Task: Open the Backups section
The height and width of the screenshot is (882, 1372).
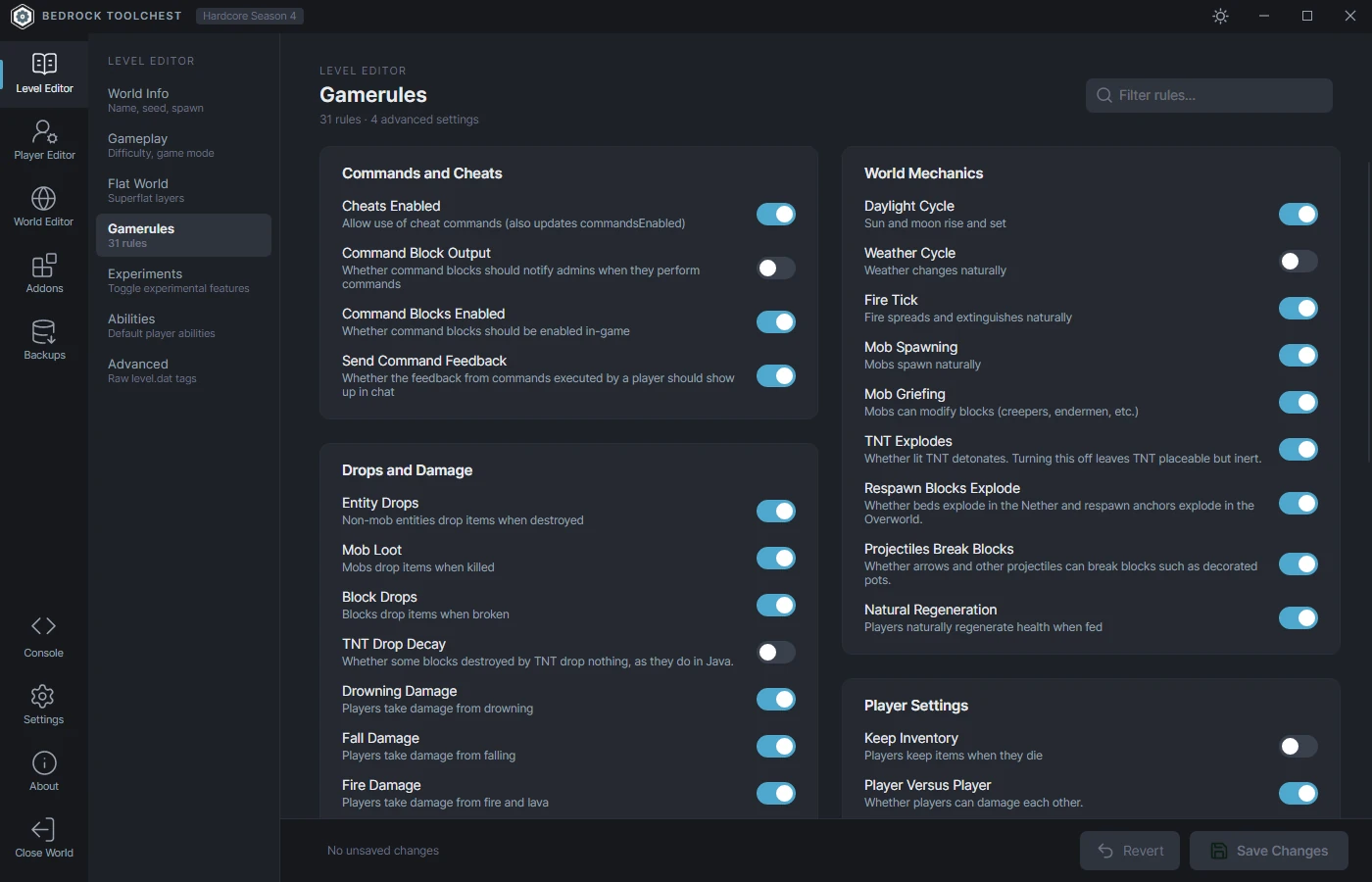Action: (44, 340)
